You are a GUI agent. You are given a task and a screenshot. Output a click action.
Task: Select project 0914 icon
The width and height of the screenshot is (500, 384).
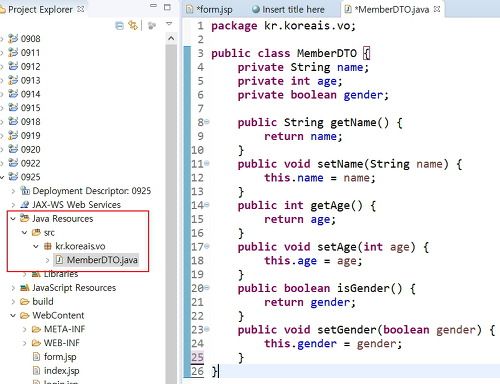(13, 94)
